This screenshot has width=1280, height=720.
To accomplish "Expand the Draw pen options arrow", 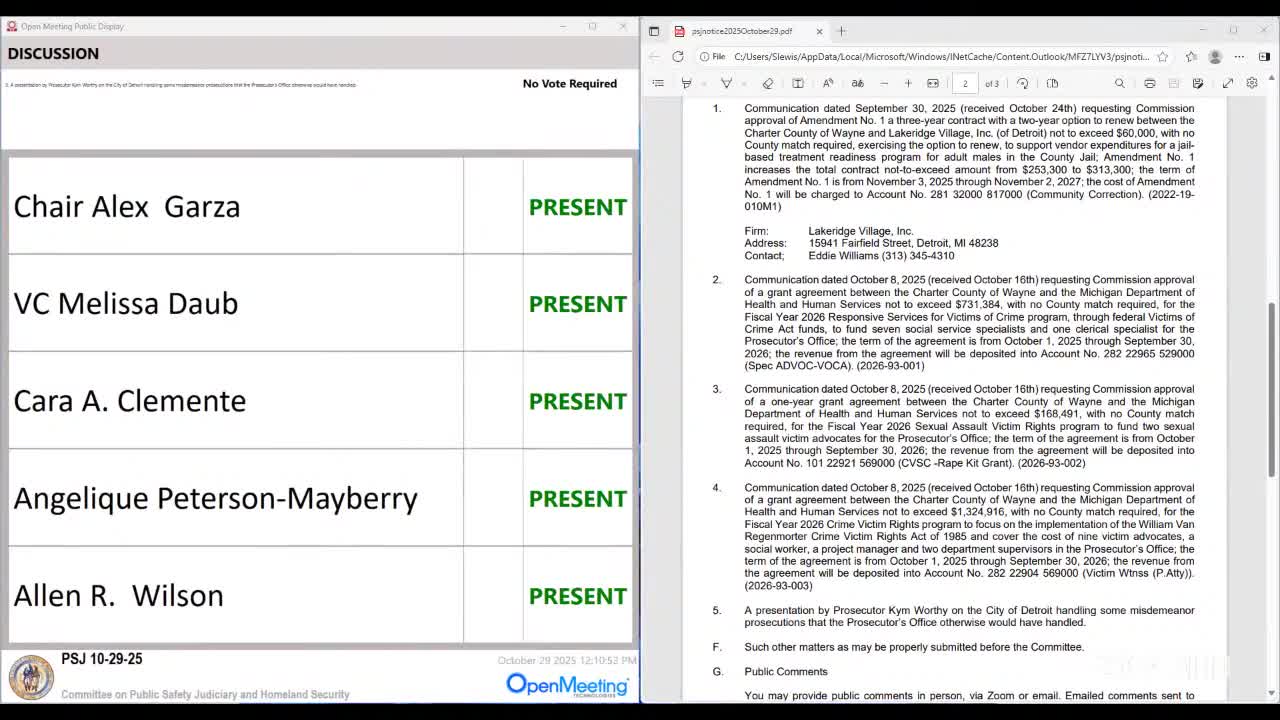I will coord(744,83).
